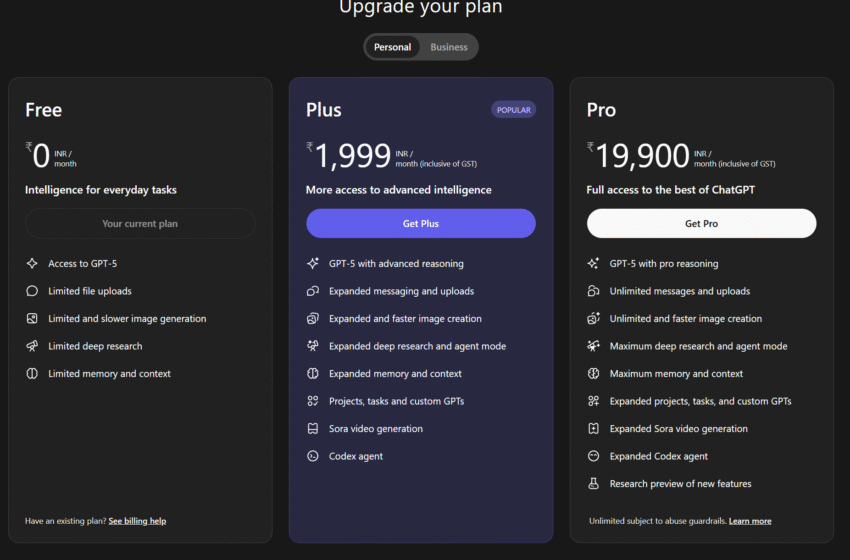The width and height of the screenshot is (850, 560).
Task: Click the Expanded Codex agent icon in Pro
Action: point(594,456)
